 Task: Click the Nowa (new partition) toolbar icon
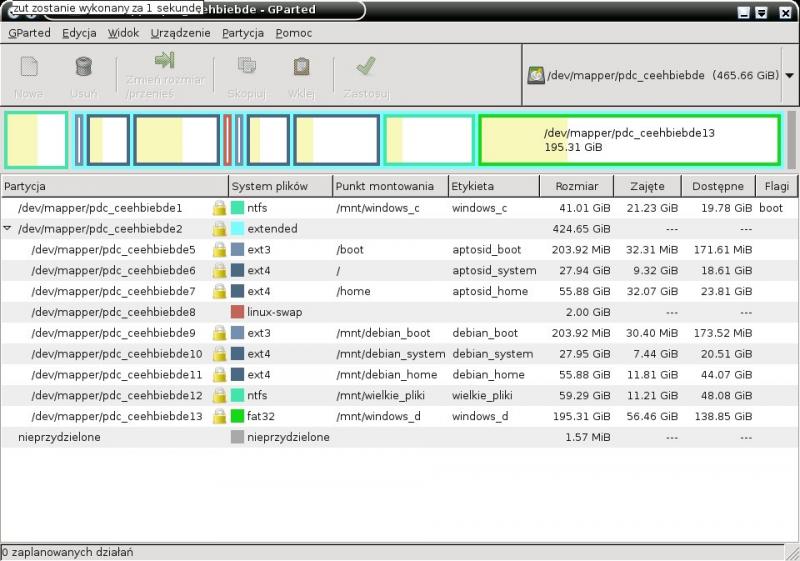point(29,67)
